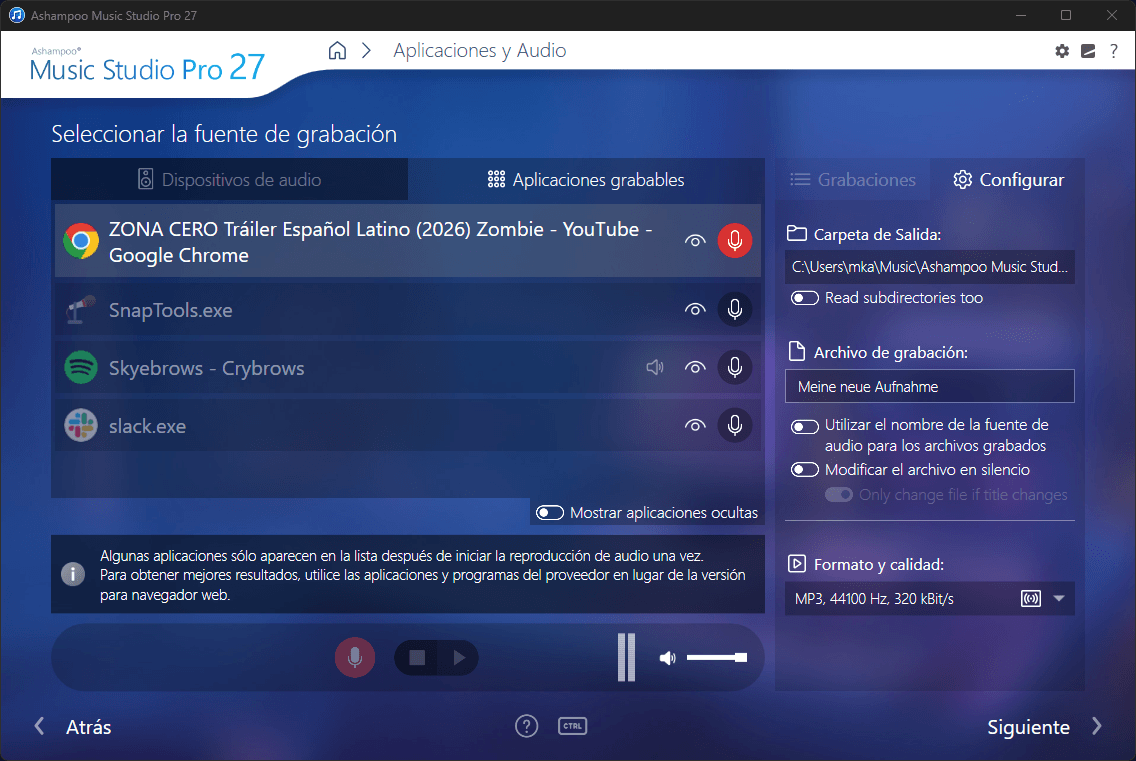Click the level meter bars
The height and width of the screenshot is (761, 1136).
point(627,657)
